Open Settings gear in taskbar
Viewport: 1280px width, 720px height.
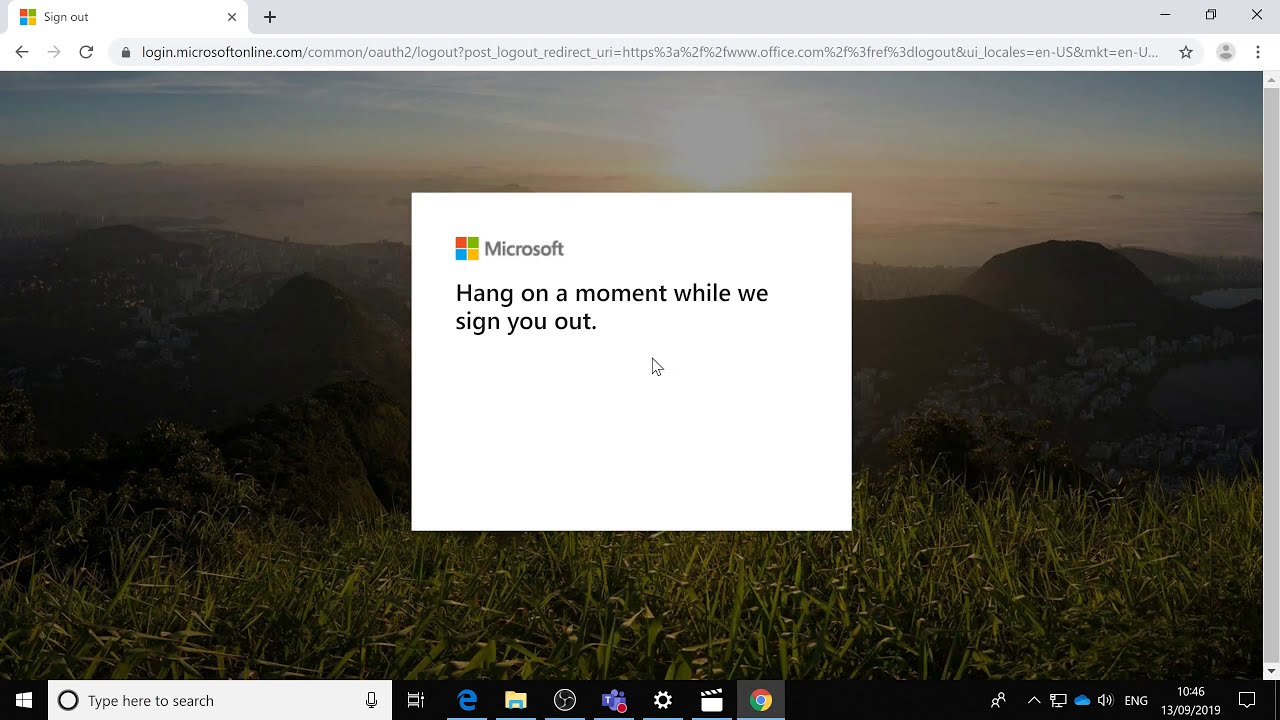coord(663,700)
